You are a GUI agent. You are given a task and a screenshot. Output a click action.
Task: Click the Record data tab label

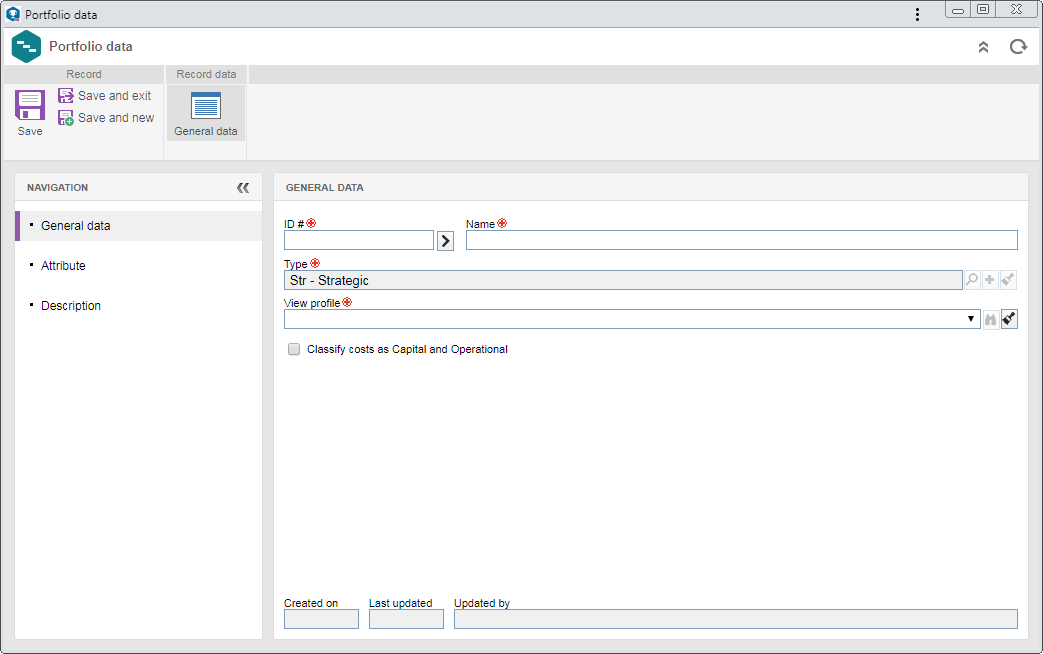[x=206, y=75]
